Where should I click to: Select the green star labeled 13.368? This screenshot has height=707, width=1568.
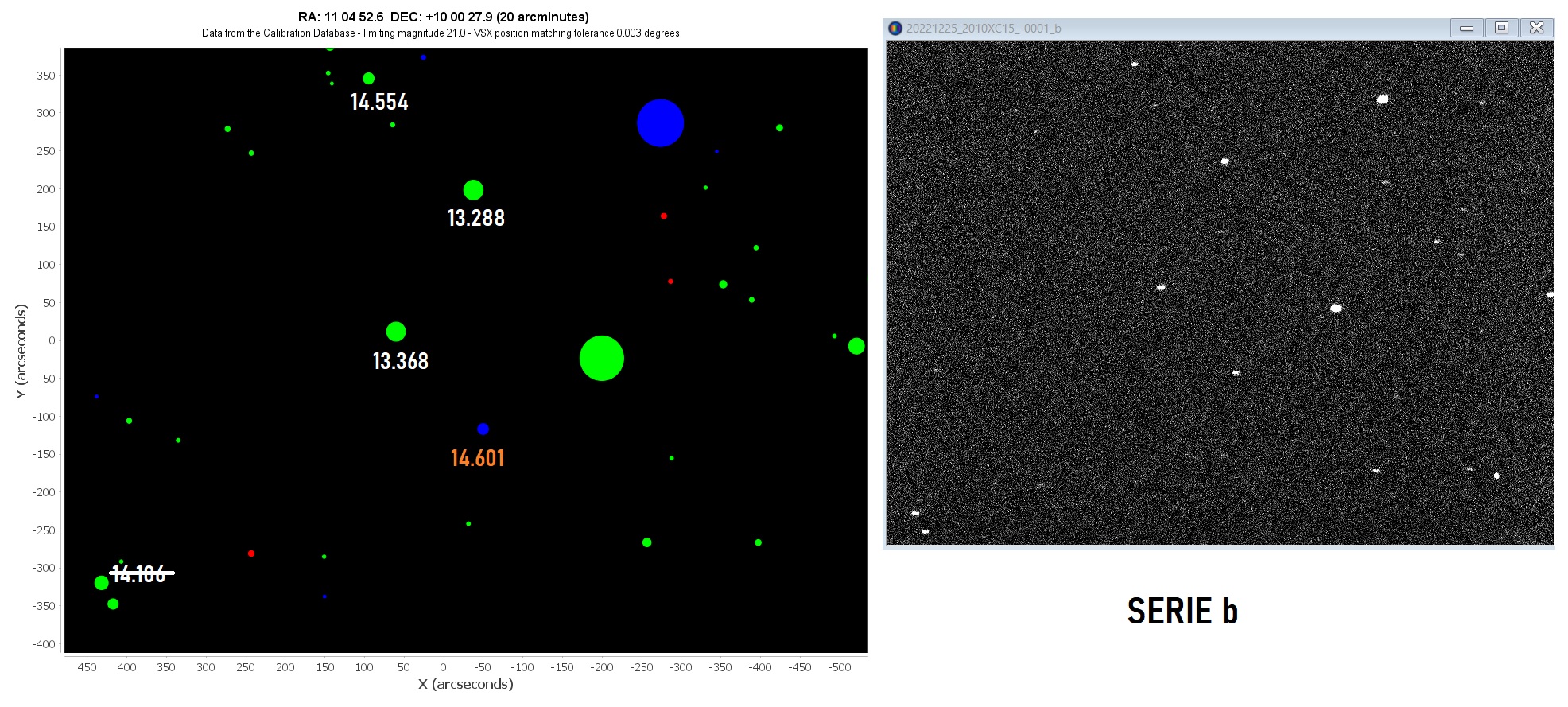tap(396, 332)
